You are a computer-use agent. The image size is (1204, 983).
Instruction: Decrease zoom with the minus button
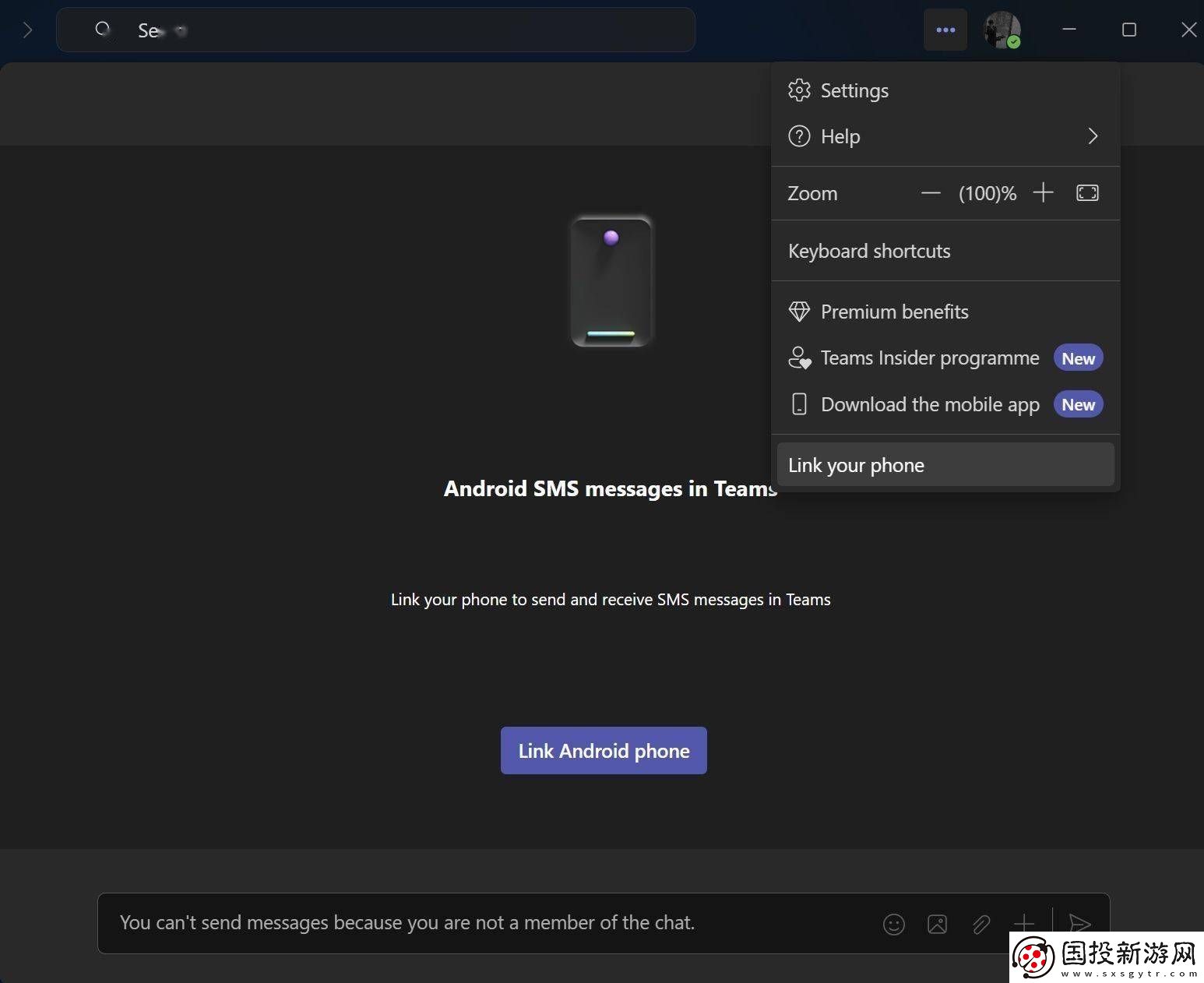coord(931,193)
